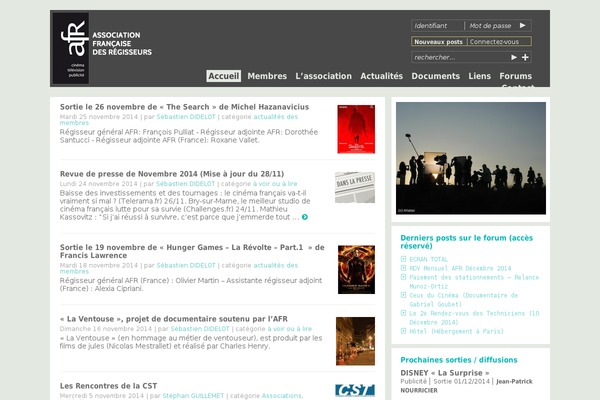Open Sébastien DIDELOT author on La Ventouse post
The image size is (600, 400).
pos(200,329)
